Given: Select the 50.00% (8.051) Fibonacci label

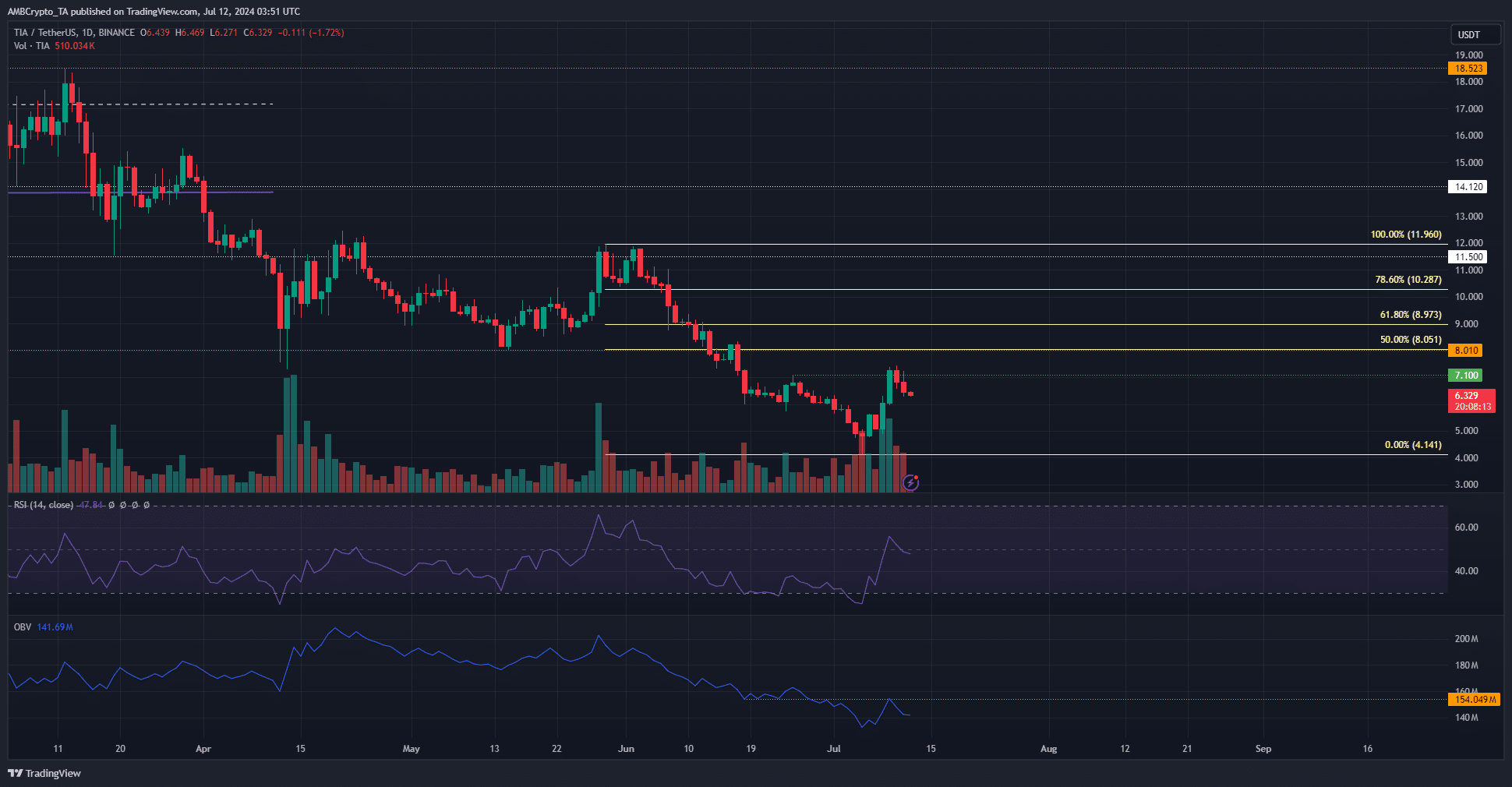Looking at the screenshot, I should 1411,340.
